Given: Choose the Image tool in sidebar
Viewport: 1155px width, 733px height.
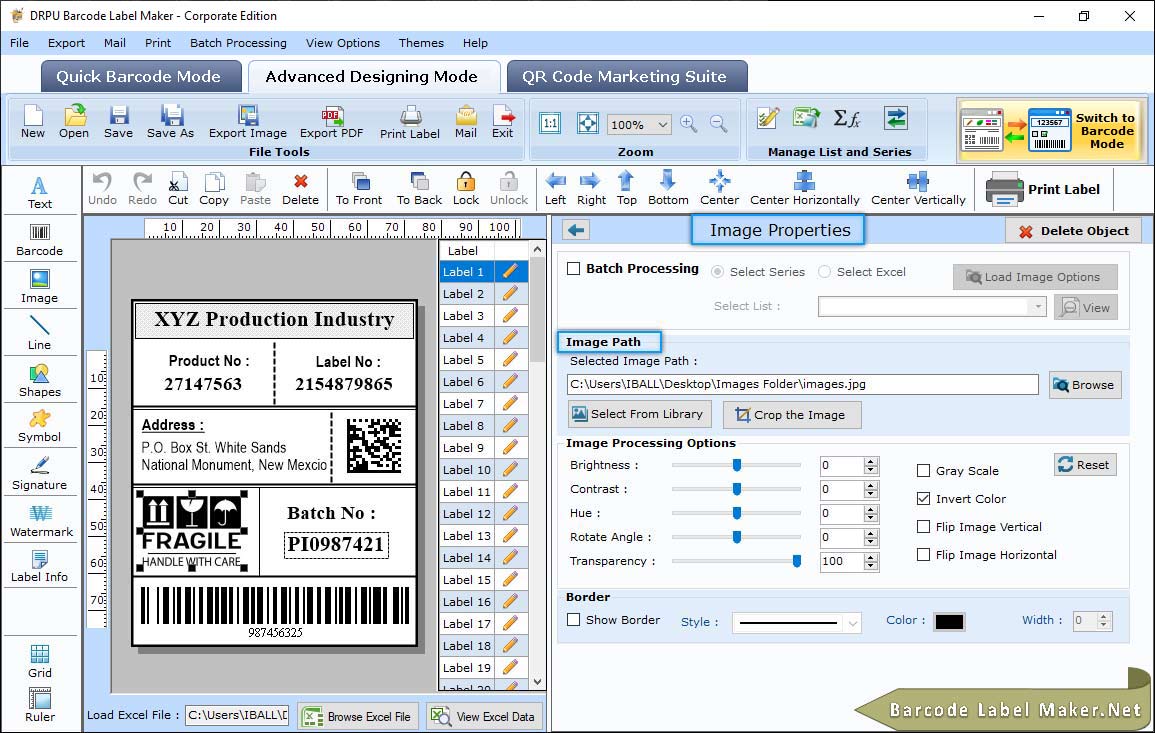Looking at the screenshot, I should [x=40, y=287].
